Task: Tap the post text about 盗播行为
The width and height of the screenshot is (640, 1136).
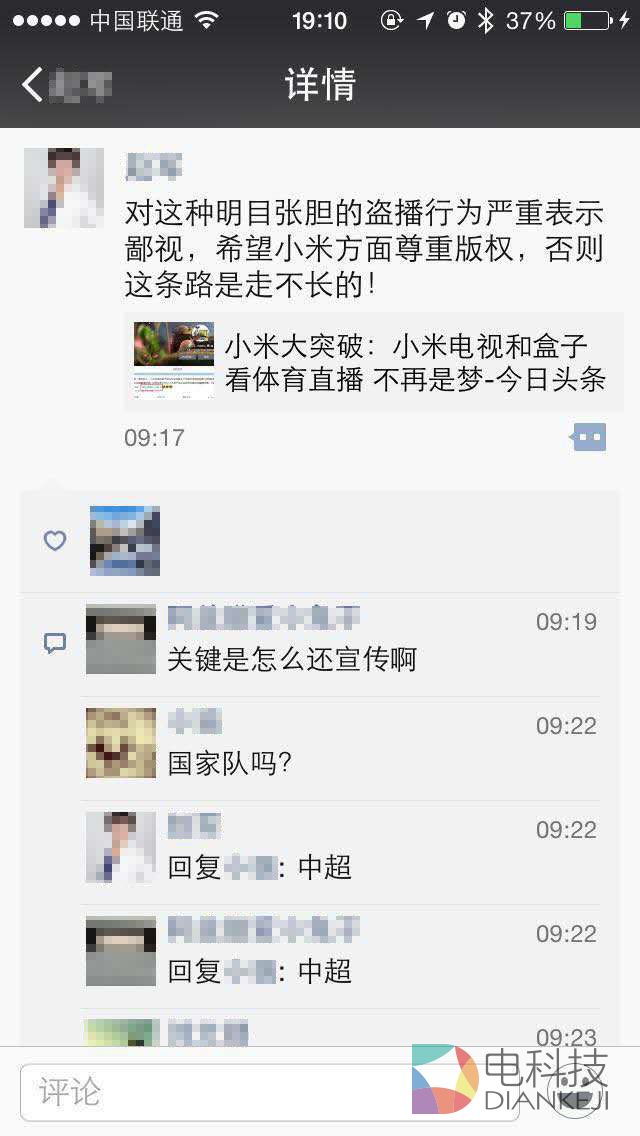Action: pyautogui.click(x=365, y=249)
